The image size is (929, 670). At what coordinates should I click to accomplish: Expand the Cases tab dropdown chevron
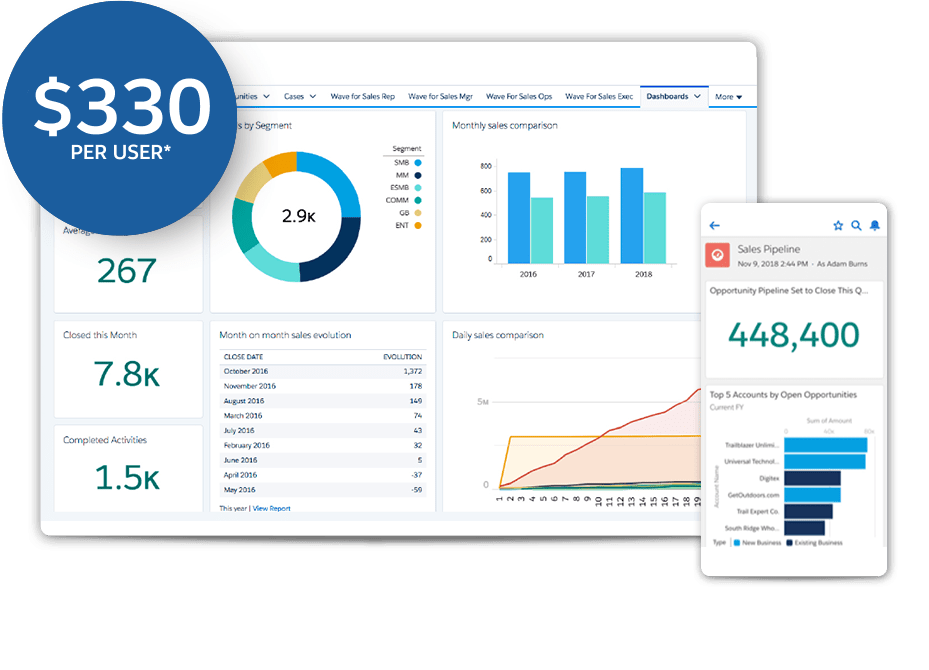[x=313, y=97]
